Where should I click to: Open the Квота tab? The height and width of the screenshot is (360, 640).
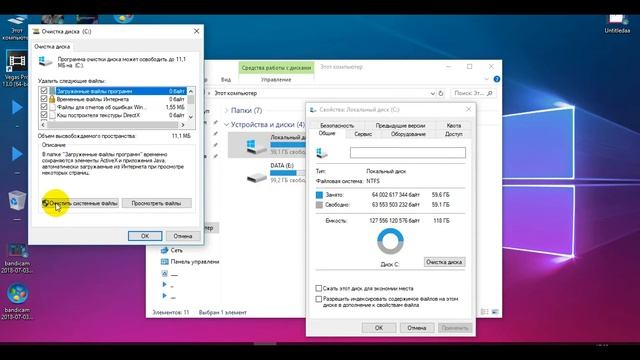click(453, 126)
